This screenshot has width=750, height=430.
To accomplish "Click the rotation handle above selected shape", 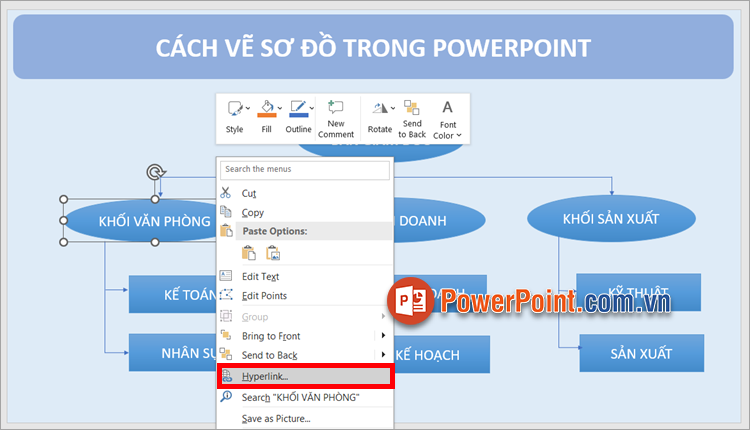I will 155,172.
